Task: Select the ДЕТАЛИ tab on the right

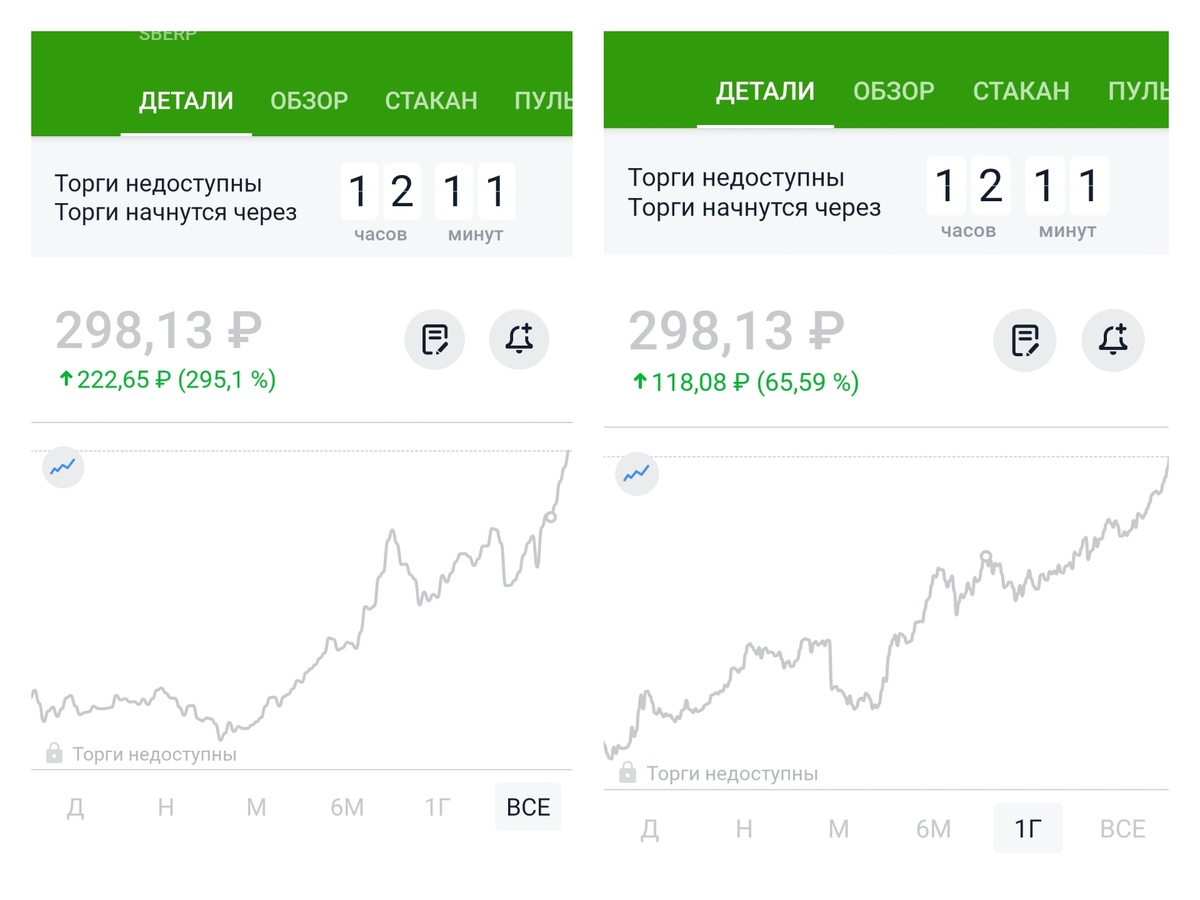Action: (765, 90)
